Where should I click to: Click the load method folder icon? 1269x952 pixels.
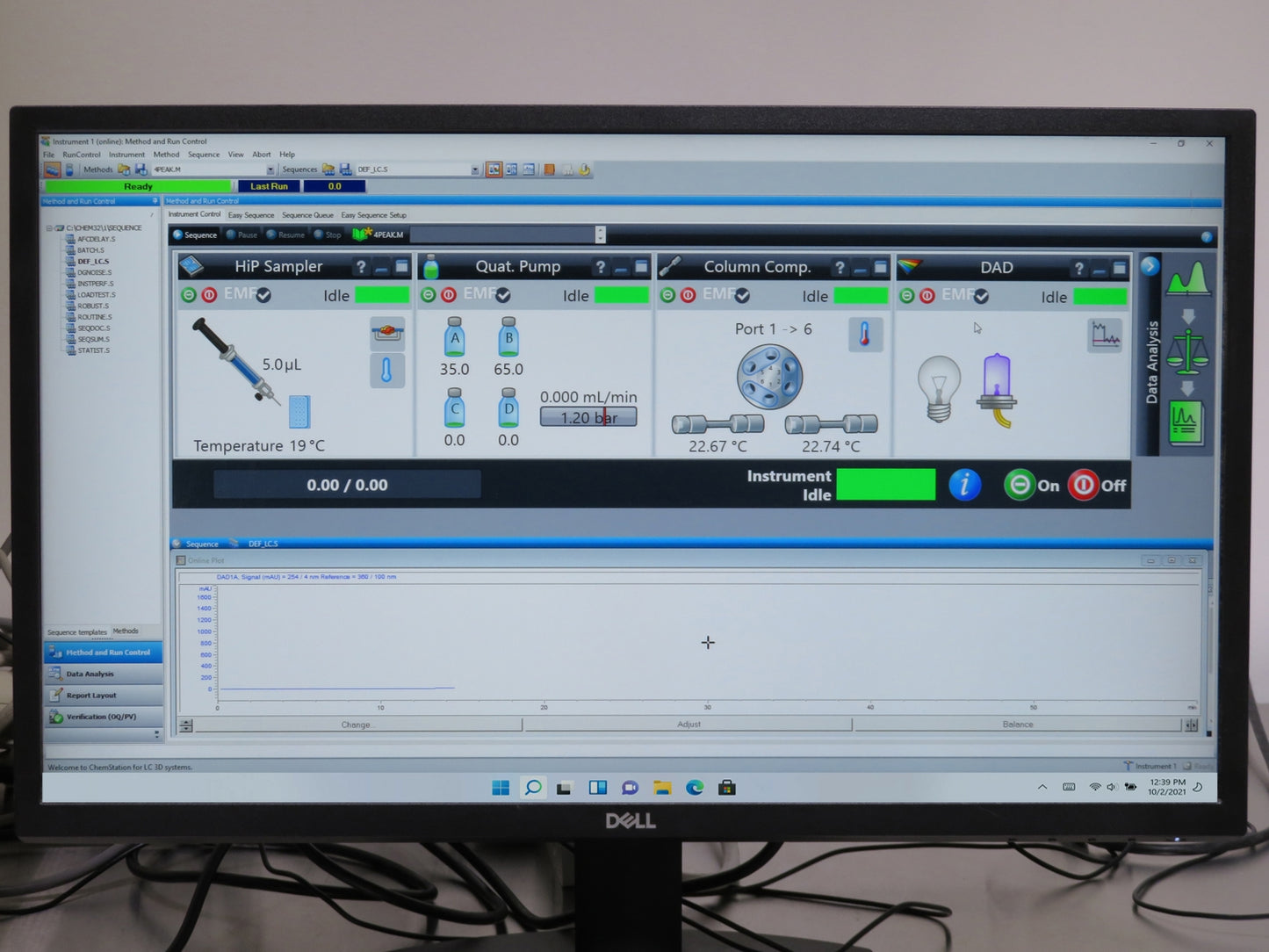tap(125, 169)
